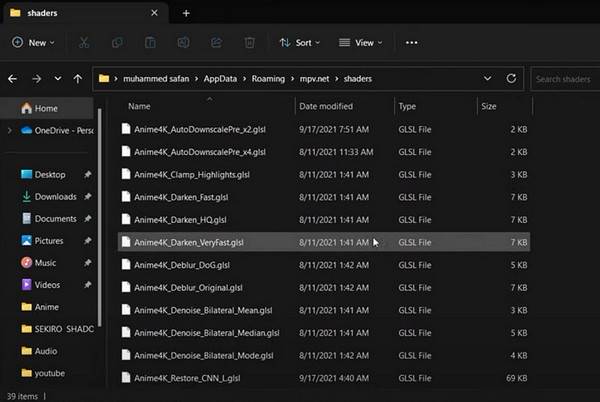This screenshot has width=600, height=402.
Task: Click the Documents icon in sidebar
Action: (x=26, y=218)
